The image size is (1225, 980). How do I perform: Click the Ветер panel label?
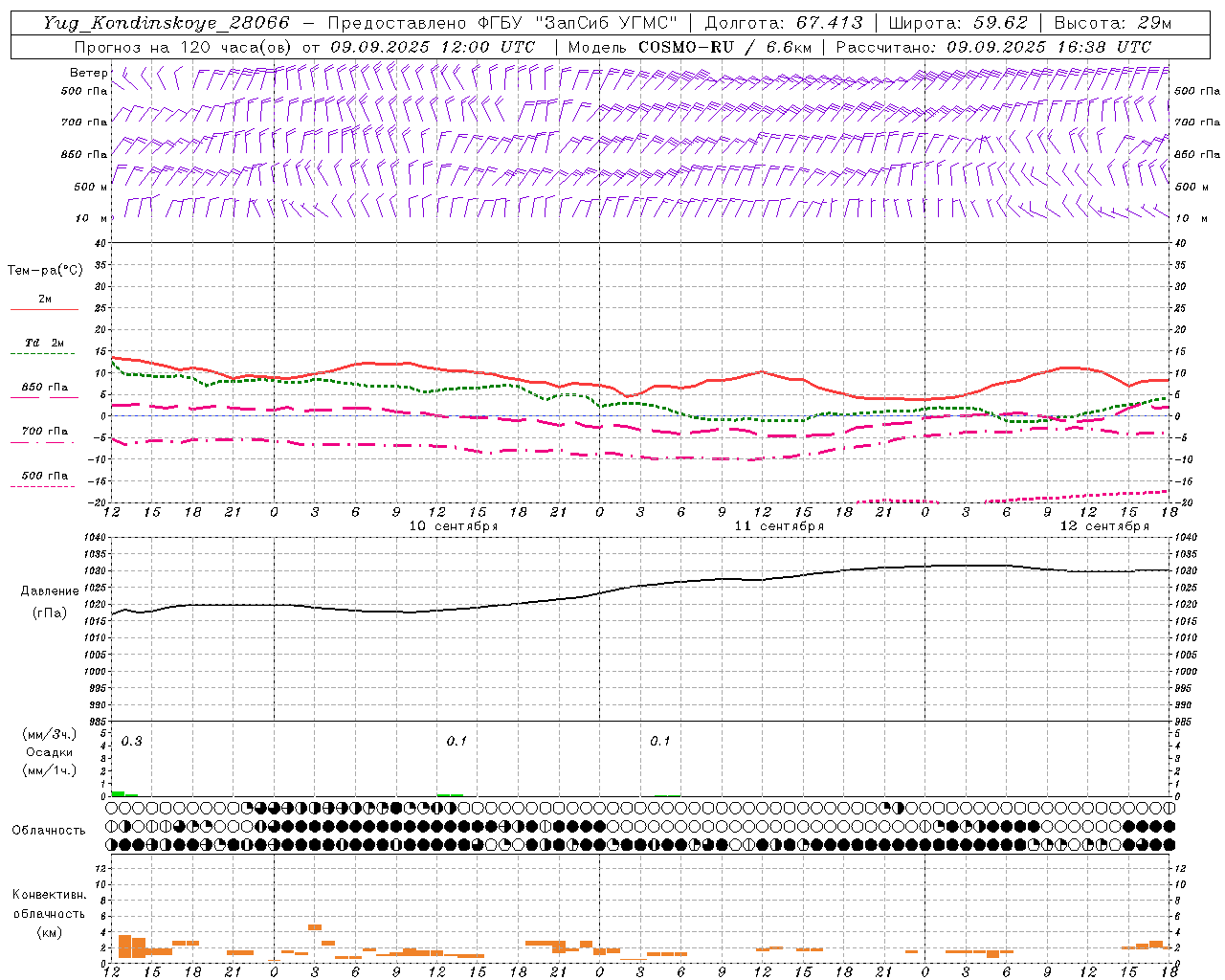click(x=89, y=73)
